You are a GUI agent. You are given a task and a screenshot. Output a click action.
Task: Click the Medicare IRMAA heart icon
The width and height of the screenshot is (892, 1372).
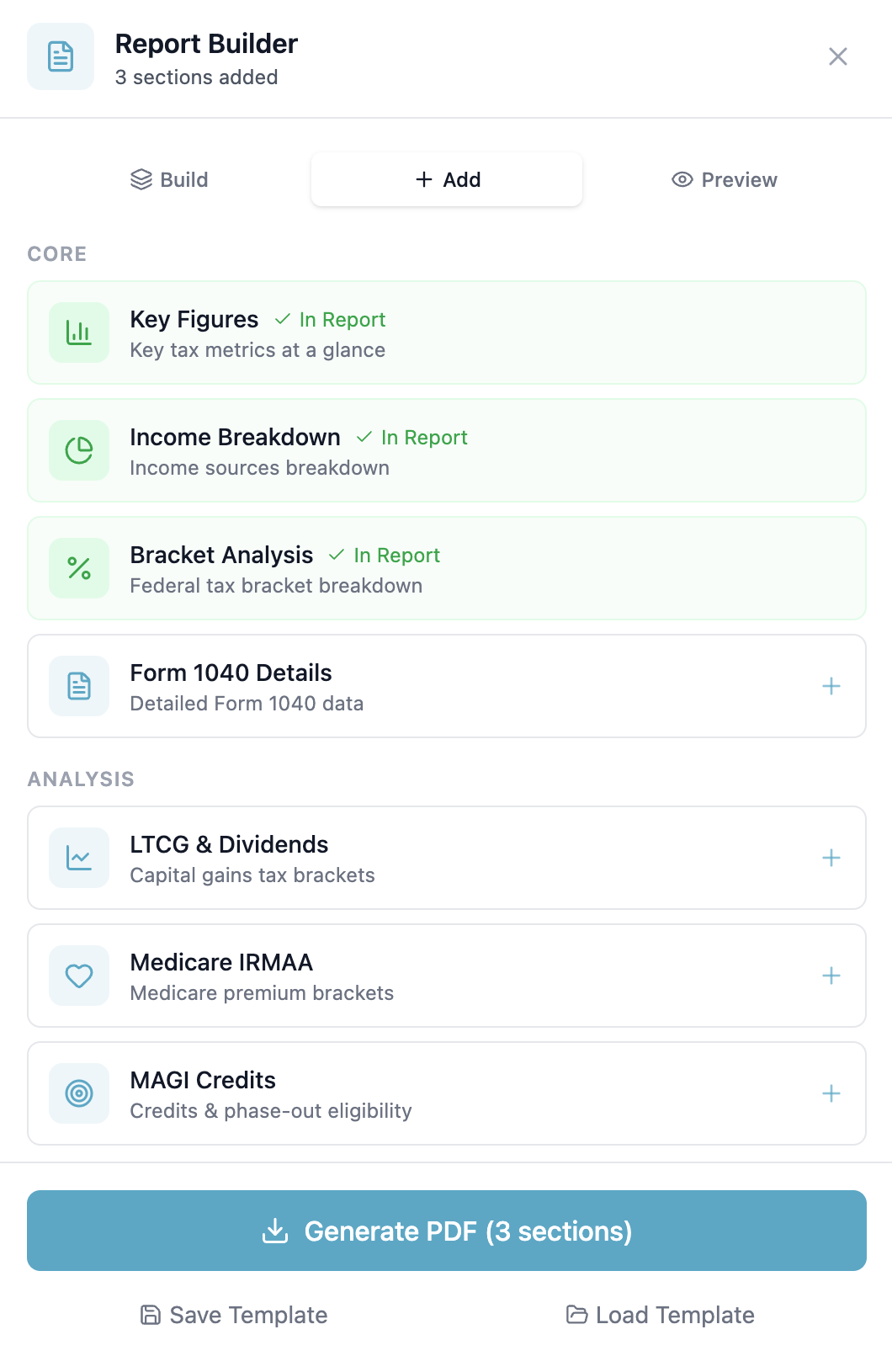[x=77, y=976]
